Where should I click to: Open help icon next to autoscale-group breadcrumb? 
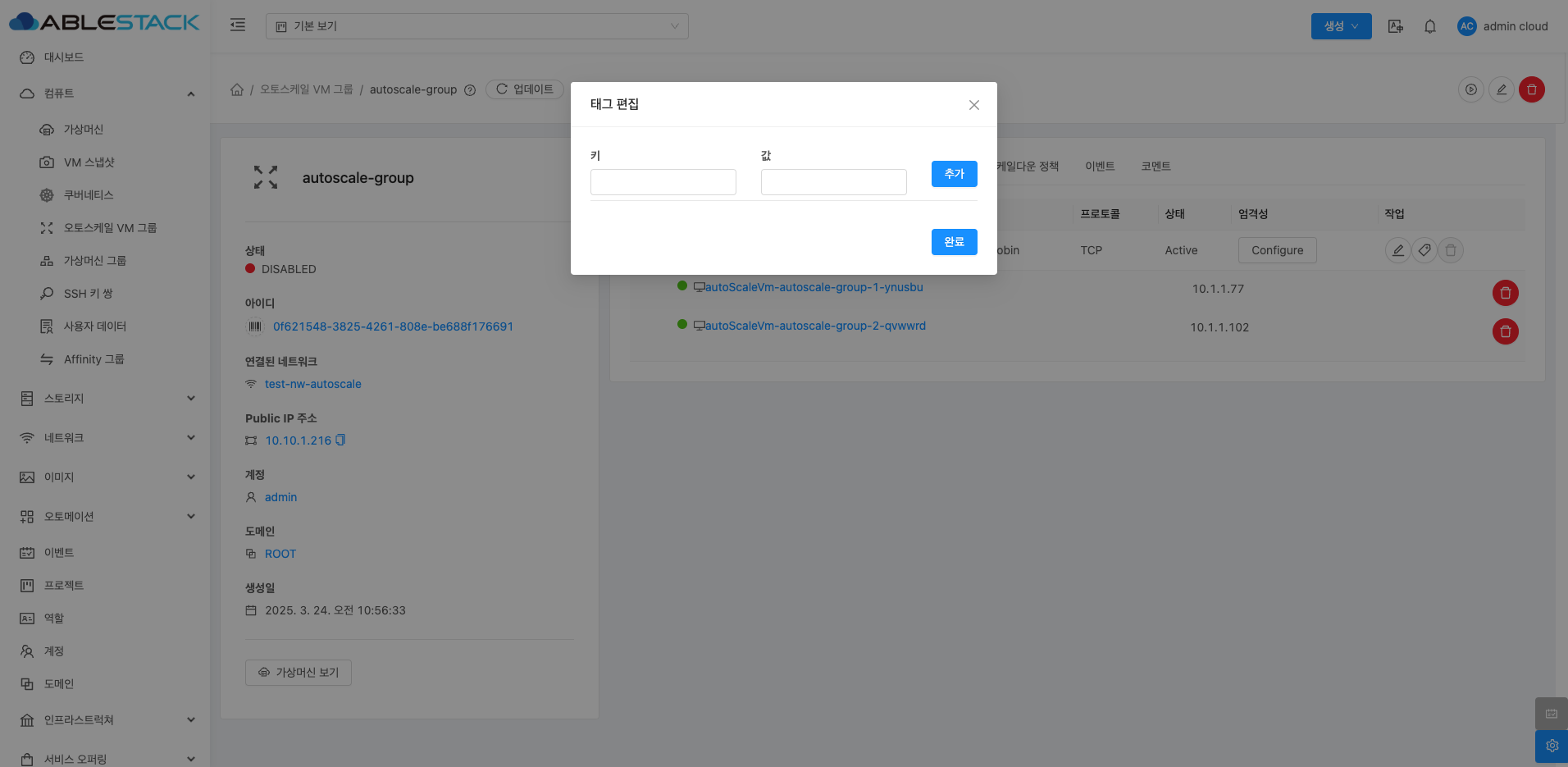[470, 90]
